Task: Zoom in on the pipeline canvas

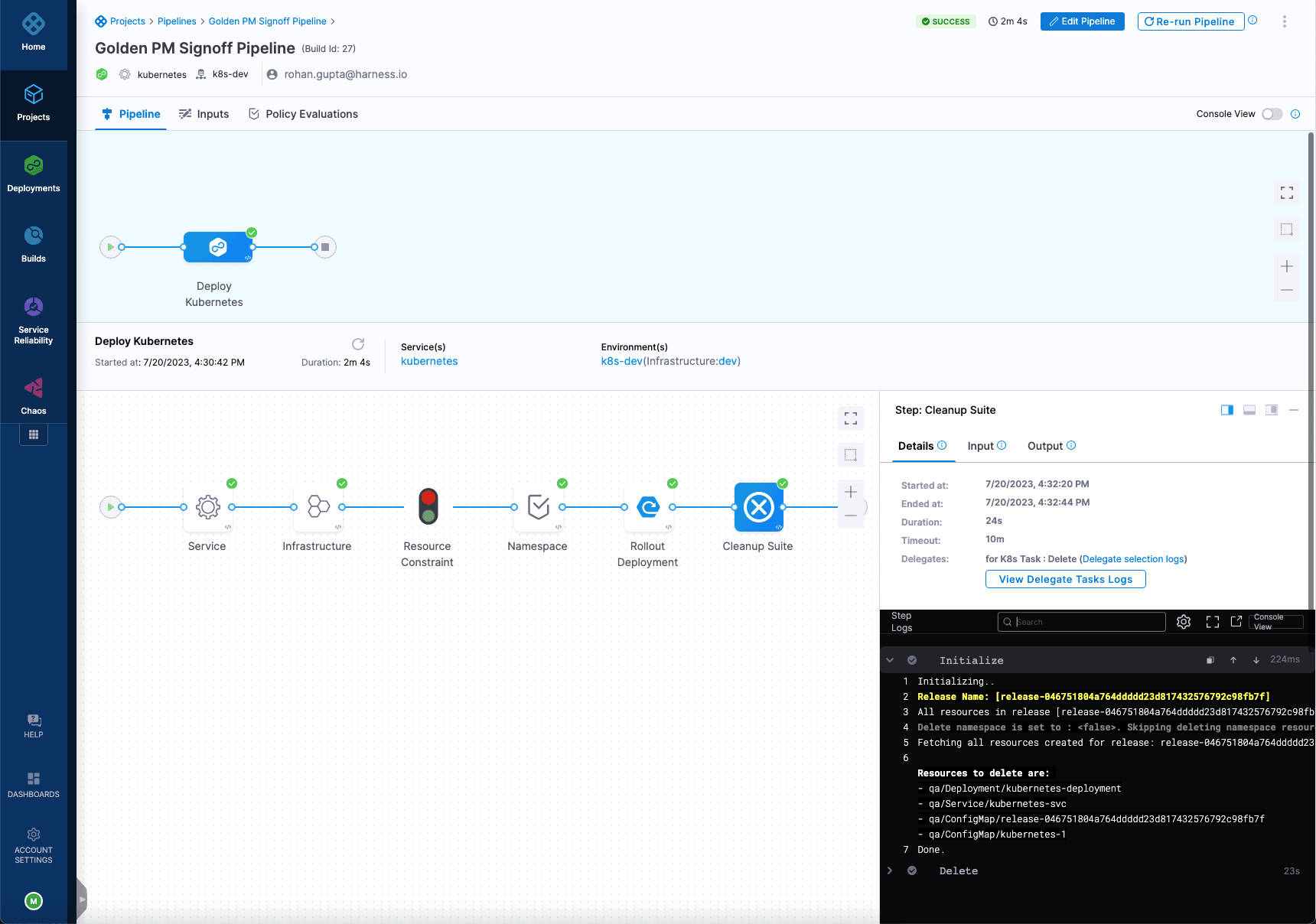Action: tap(850, 492)
